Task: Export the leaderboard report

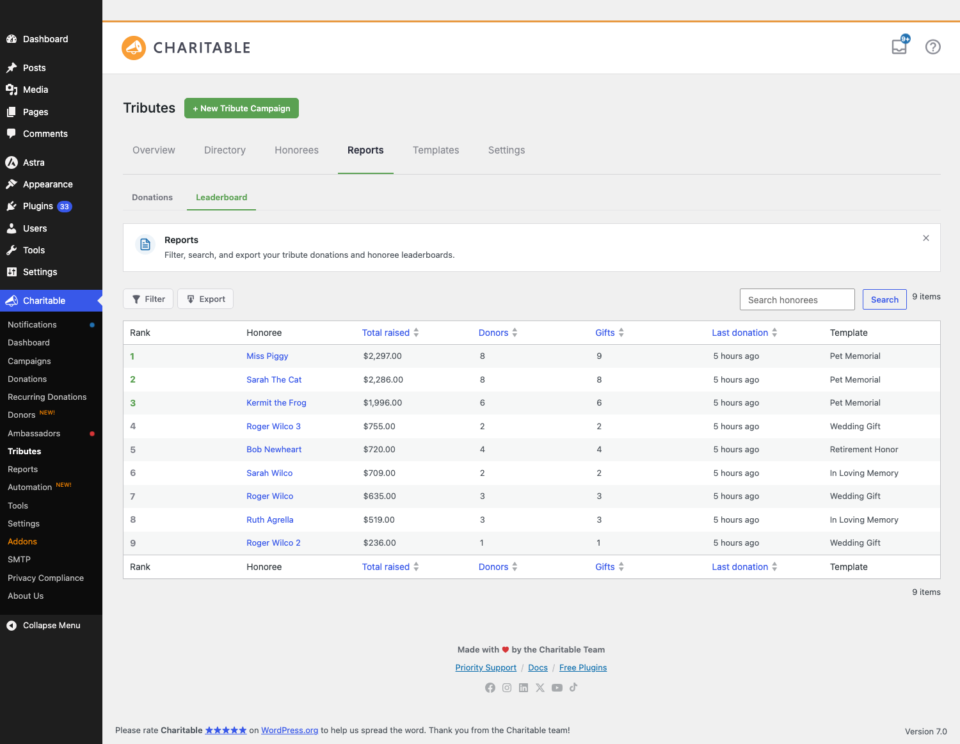Action: pos(205,299)
